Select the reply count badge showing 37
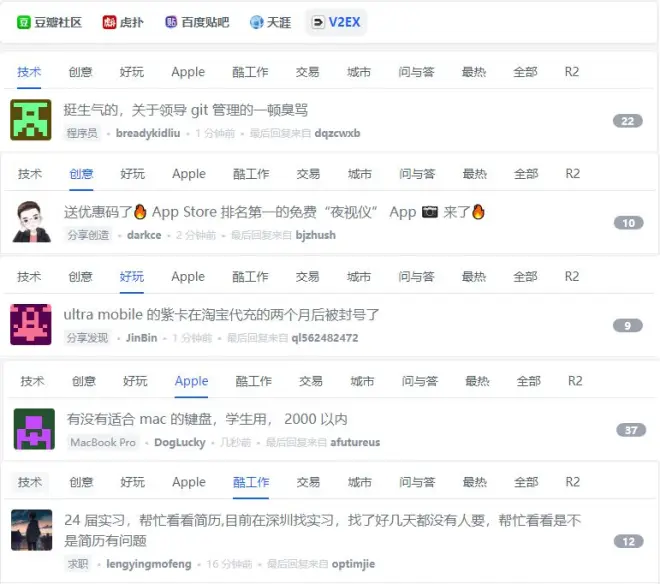 click(x=631, y=430)
